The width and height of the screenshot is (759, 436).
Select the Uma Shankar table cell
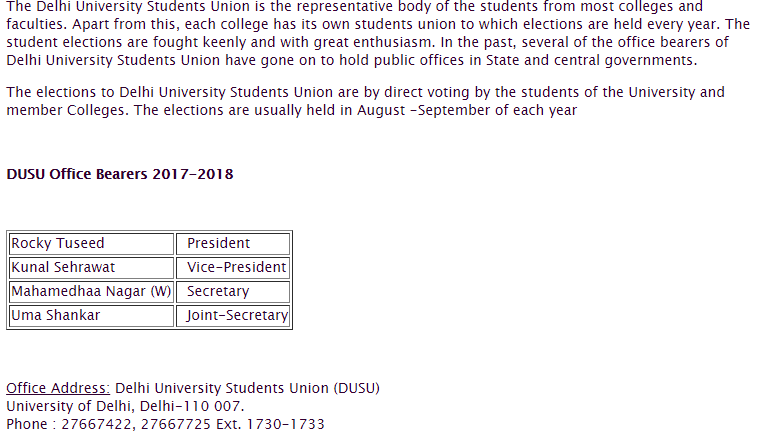click(91, 316)
